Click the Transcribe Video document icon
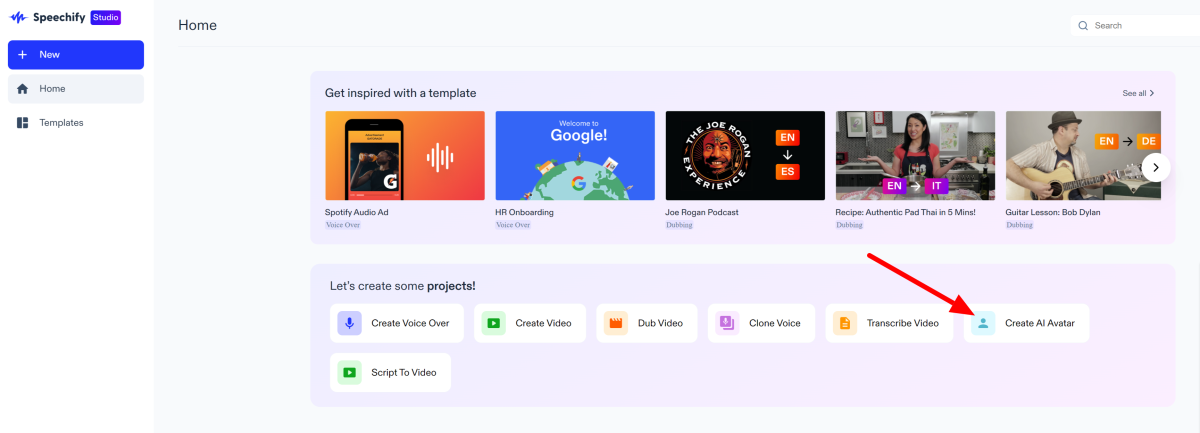Viewport: 1200px width, 433px height. [x=845, y=323]
